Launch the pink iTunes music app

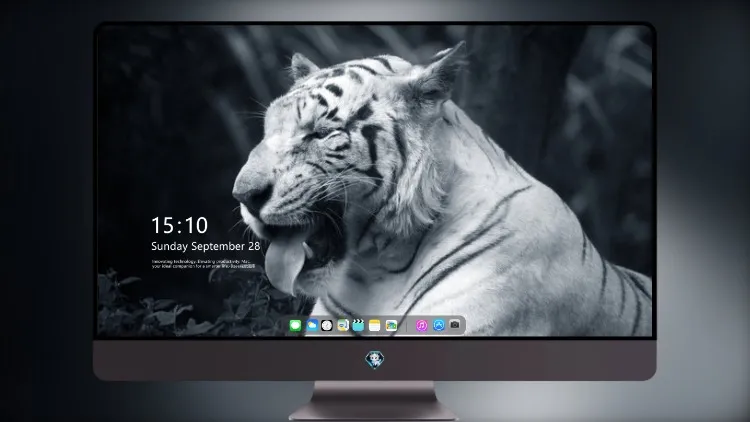pos(421,325)
